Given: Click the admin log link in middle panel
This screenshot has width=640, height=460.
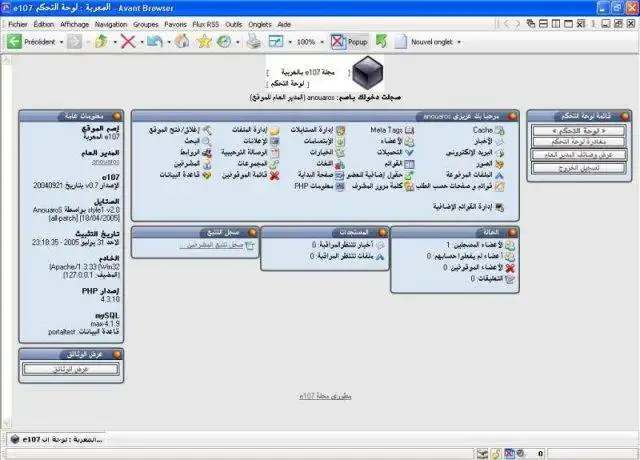Looking at the screenshot, I should pos(212,245).
